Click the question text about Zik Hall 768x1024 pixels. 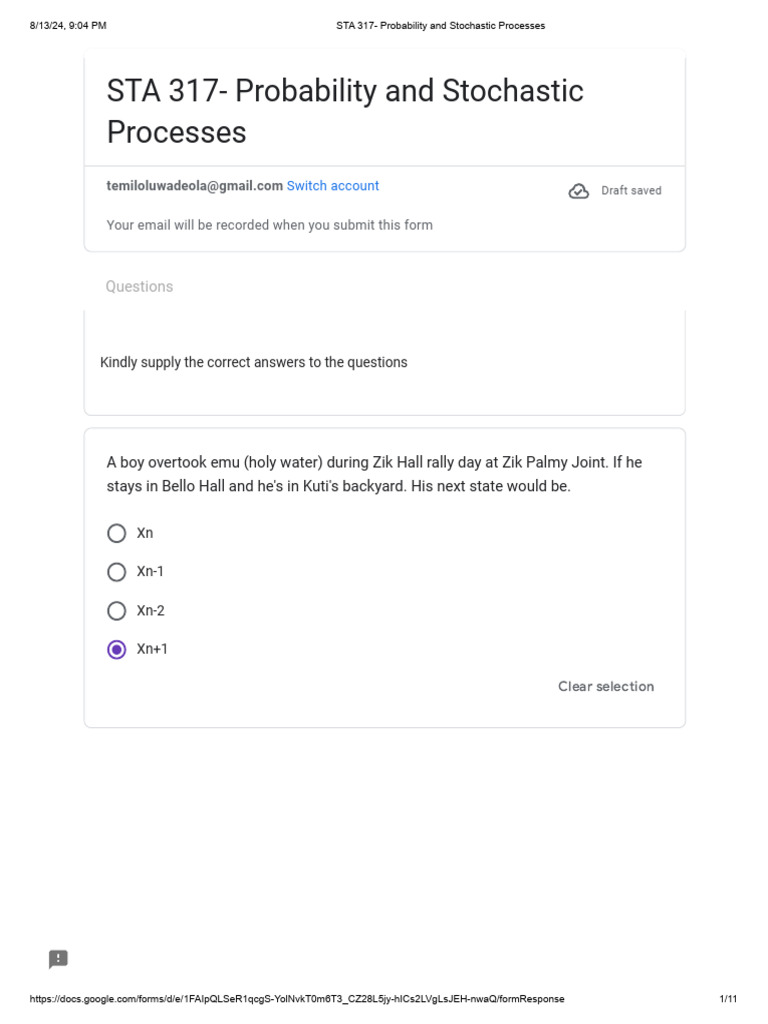[x=374, y=475]
